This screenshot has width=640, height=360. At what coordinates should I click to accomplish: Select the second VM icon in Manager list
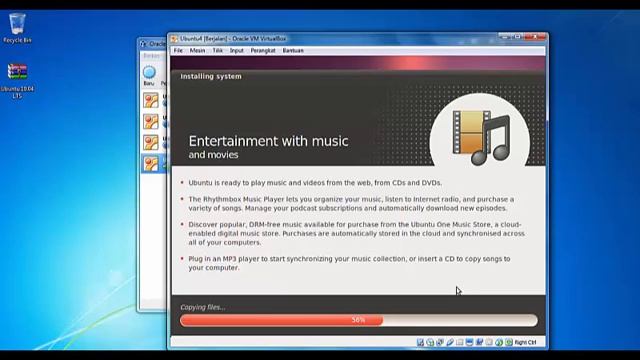tap(151, 121)
